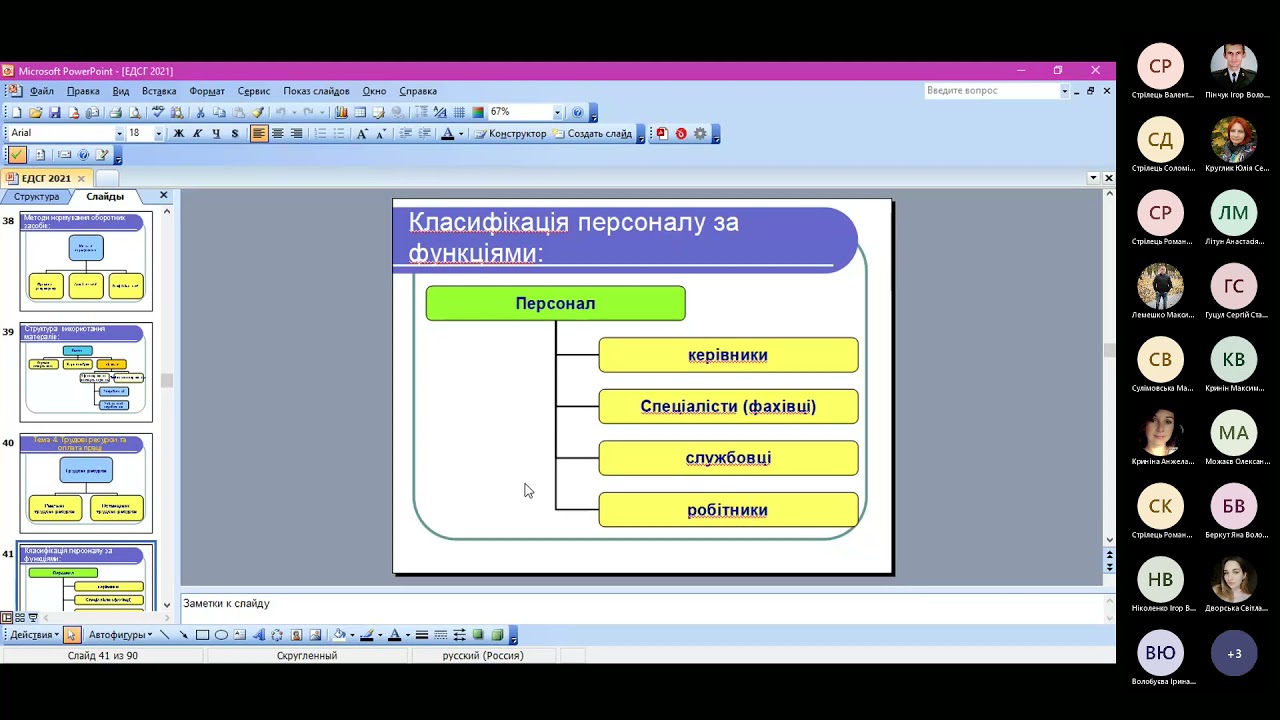Screen dimensions: 1280x720
Task: Expand the Действия dropdown
Action: [35, 635]
